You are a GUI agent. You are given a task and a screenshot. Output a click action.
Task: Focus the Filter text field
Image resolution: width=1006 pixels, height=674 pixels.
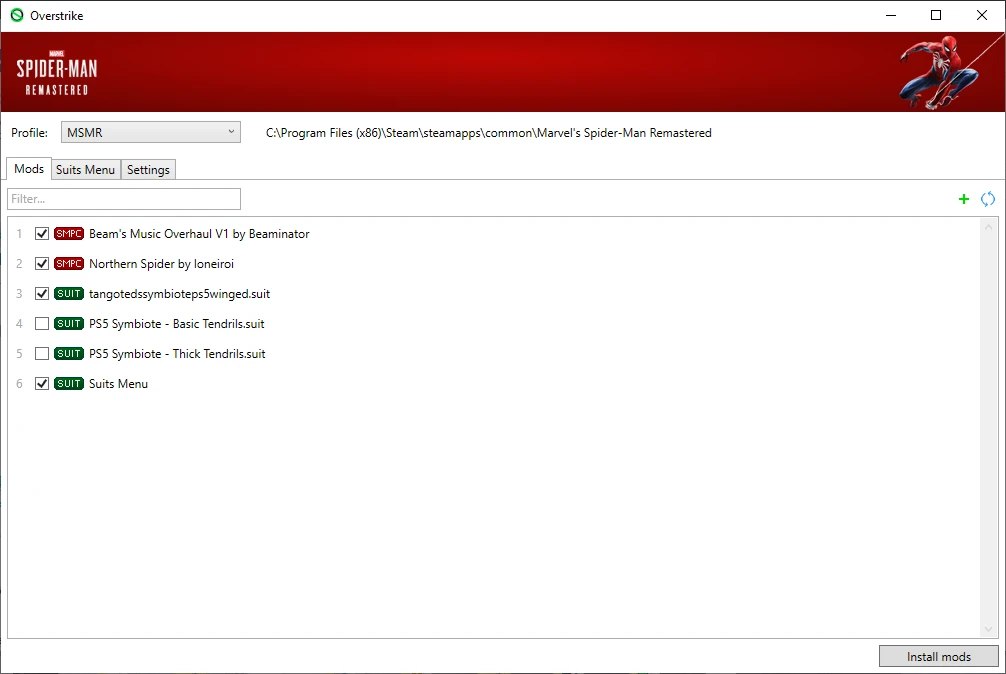(x=124, y=199)
